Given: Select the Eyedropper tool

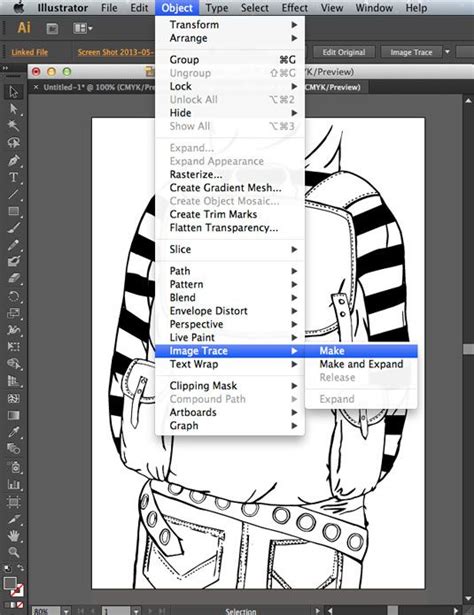Looking at the screenshot, I should click(x=13, y=432).
